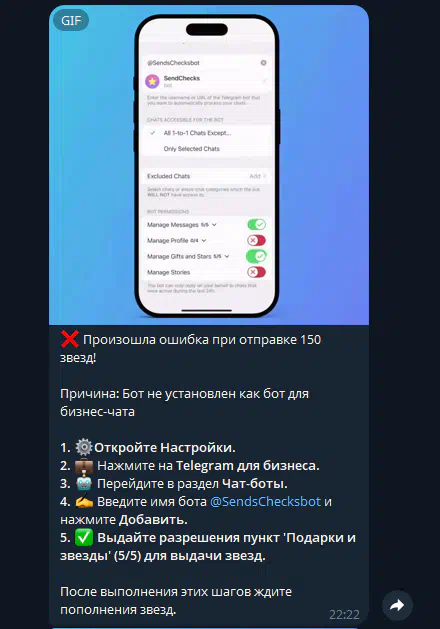The width and height of the screenshot is (440, 629).
Task: Select the Only Selected Chats option
Action: point(206,149)
